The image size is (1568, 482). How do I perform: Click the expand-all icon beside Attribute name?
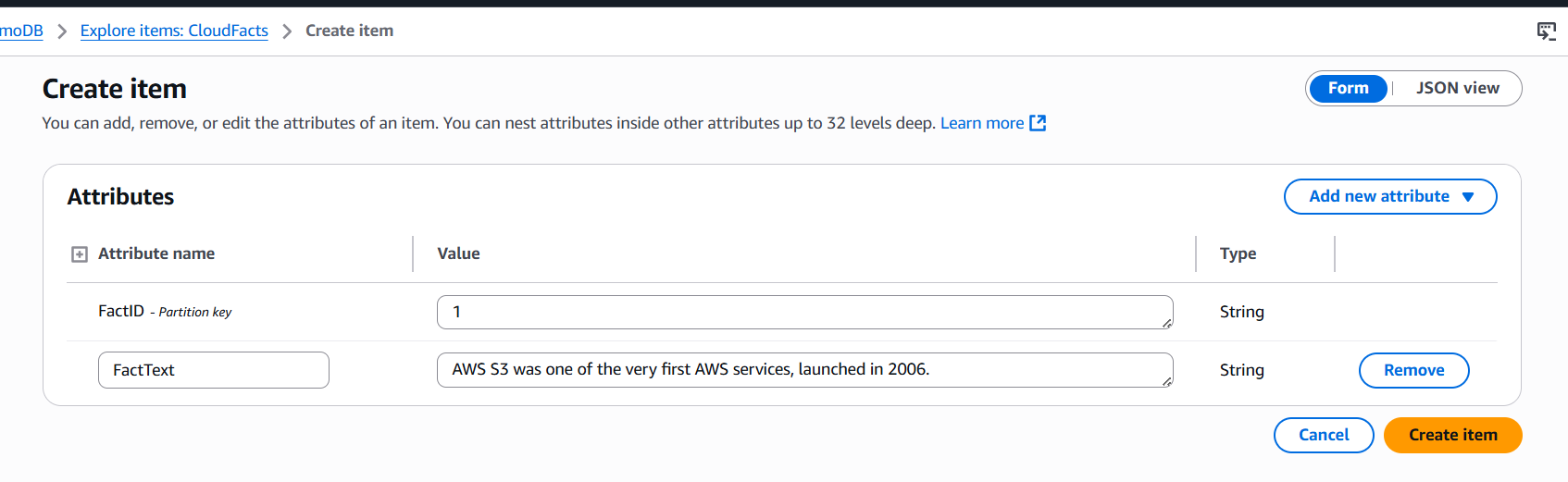click(x=80, y=254)
